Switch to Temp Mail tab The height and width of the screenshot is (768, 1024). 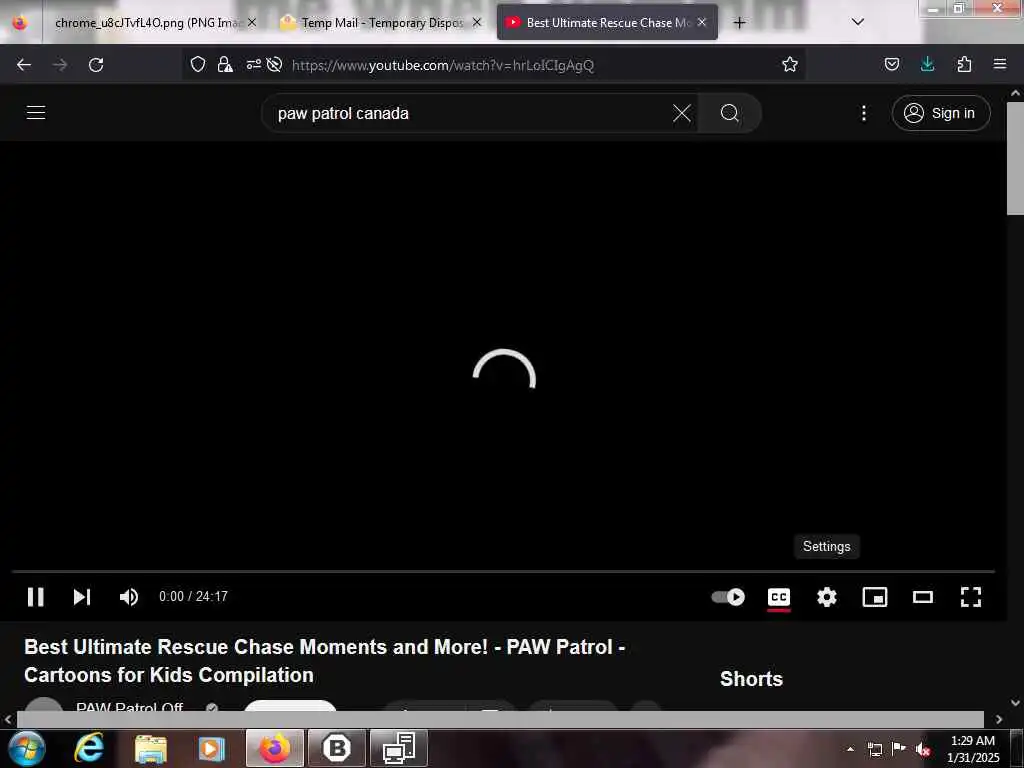click(383, 23)
